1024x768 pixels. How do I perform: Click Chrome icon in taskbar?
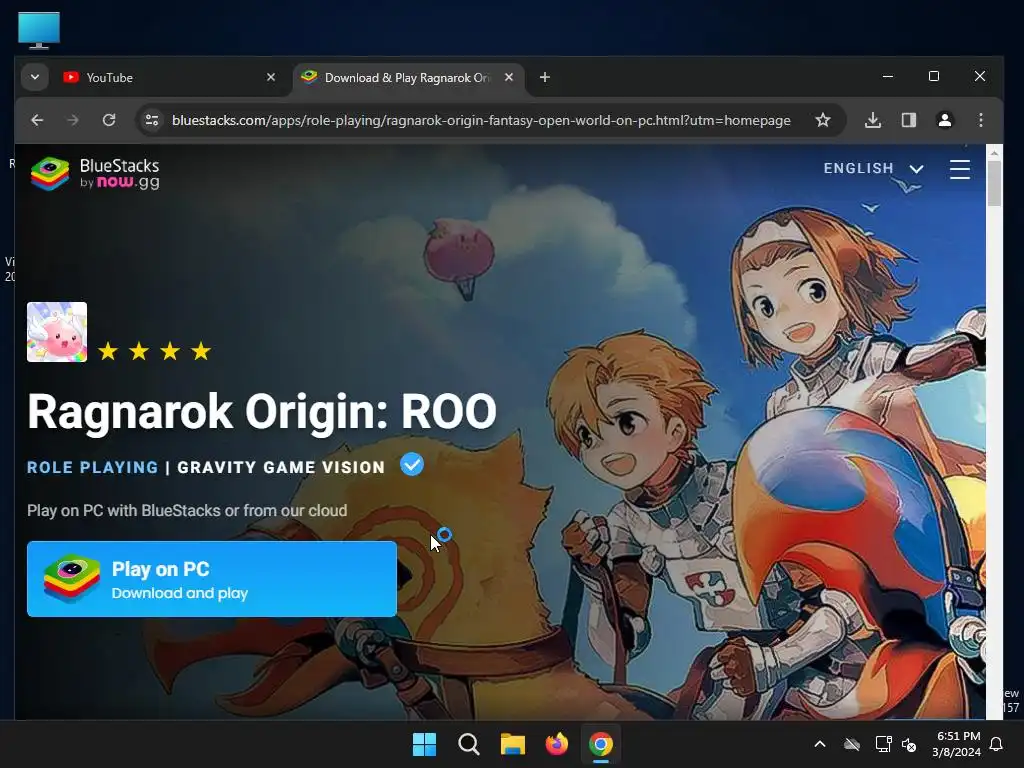[x=601, y=744]
